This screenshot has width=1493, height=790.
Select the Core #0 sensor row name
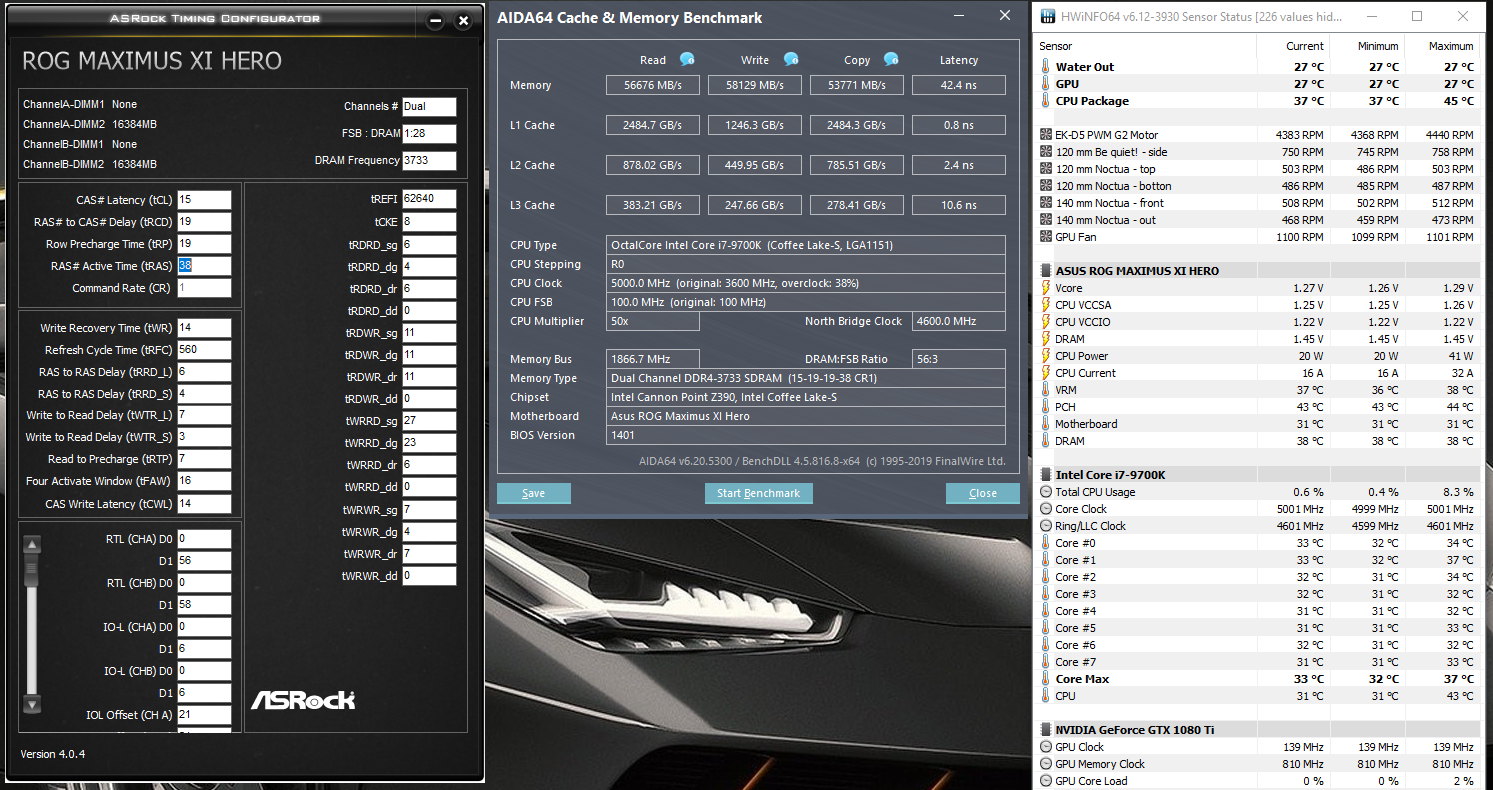point(1075,543)
